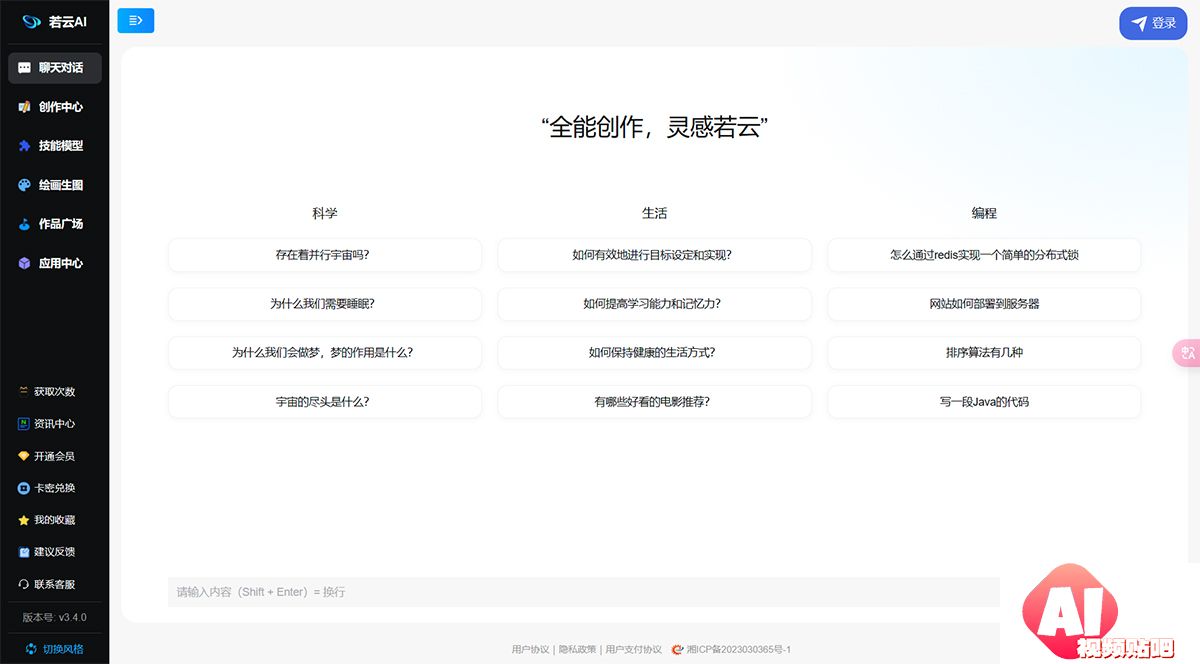The image size is (1200, 664).
Task: Choose prompt 排序算法有几种
Action: pos(984,353)
